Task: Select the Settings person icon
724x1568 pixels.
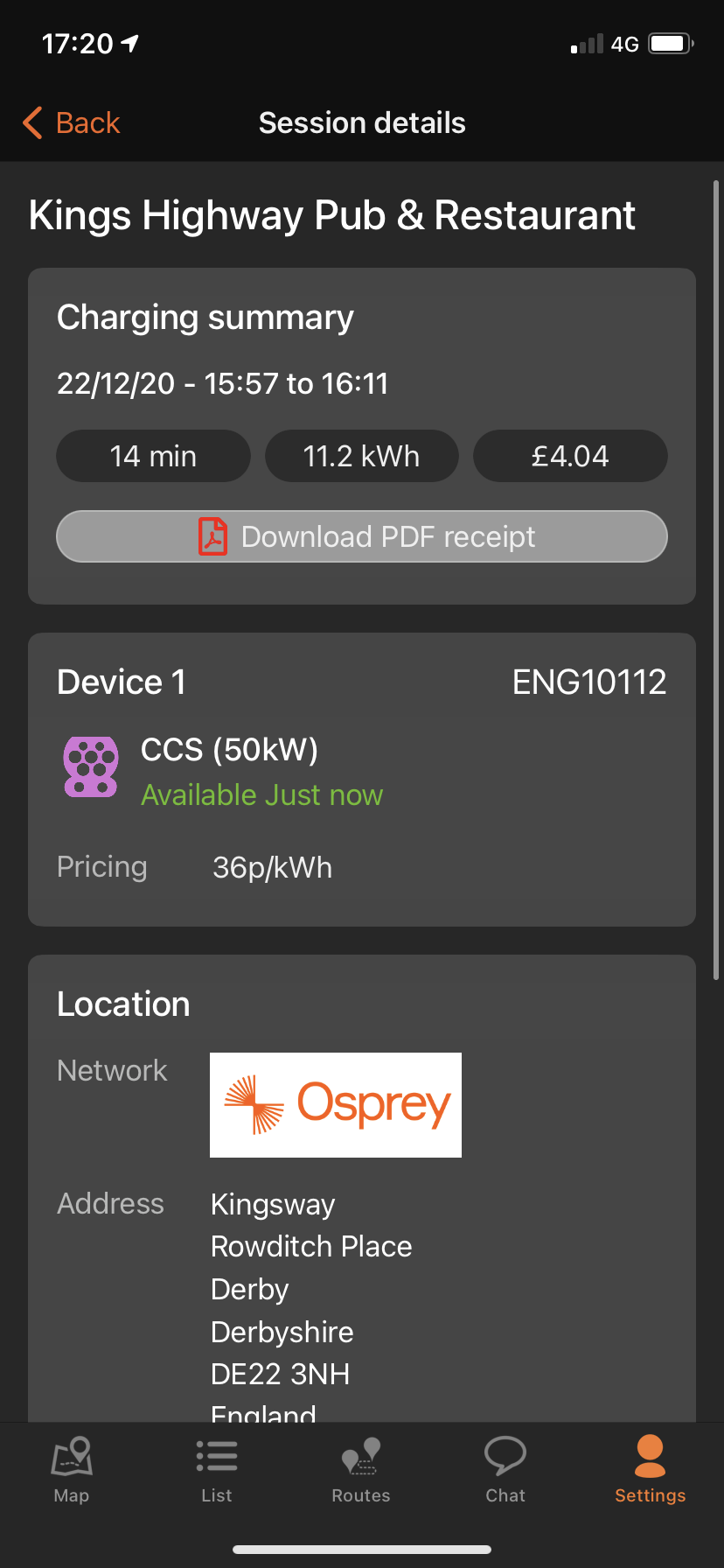Action: (x=650, y=1456)
